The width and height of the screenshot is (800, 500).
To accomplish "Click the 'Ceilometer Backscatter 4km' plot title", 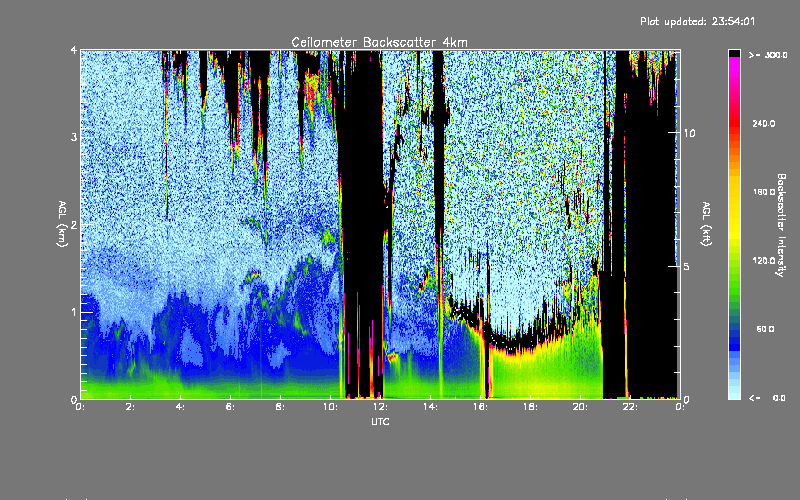I will tap(379, 42).
